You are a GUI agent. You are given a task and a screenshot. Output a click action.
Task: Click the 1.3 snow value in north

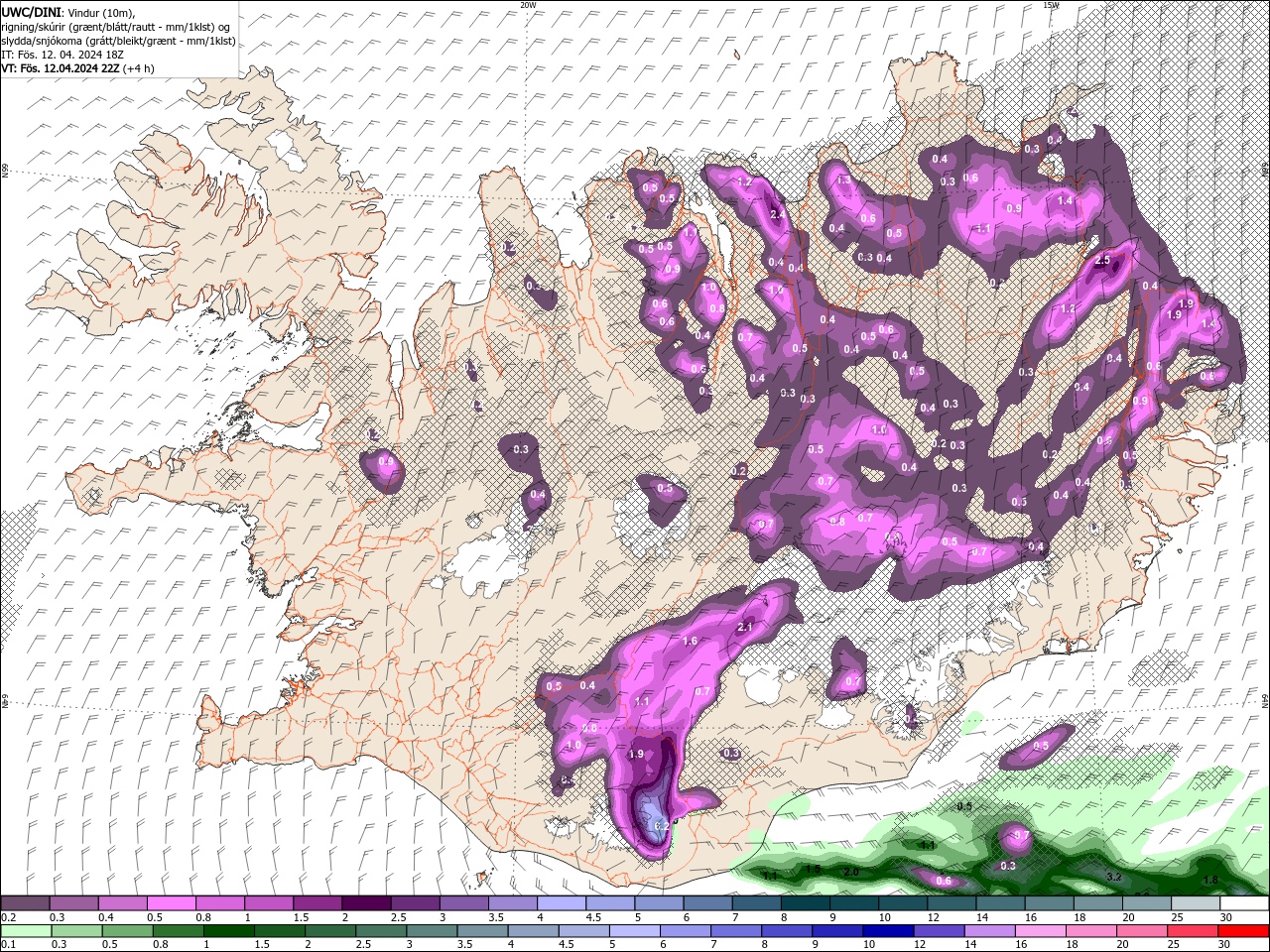(x=844, y=181)
